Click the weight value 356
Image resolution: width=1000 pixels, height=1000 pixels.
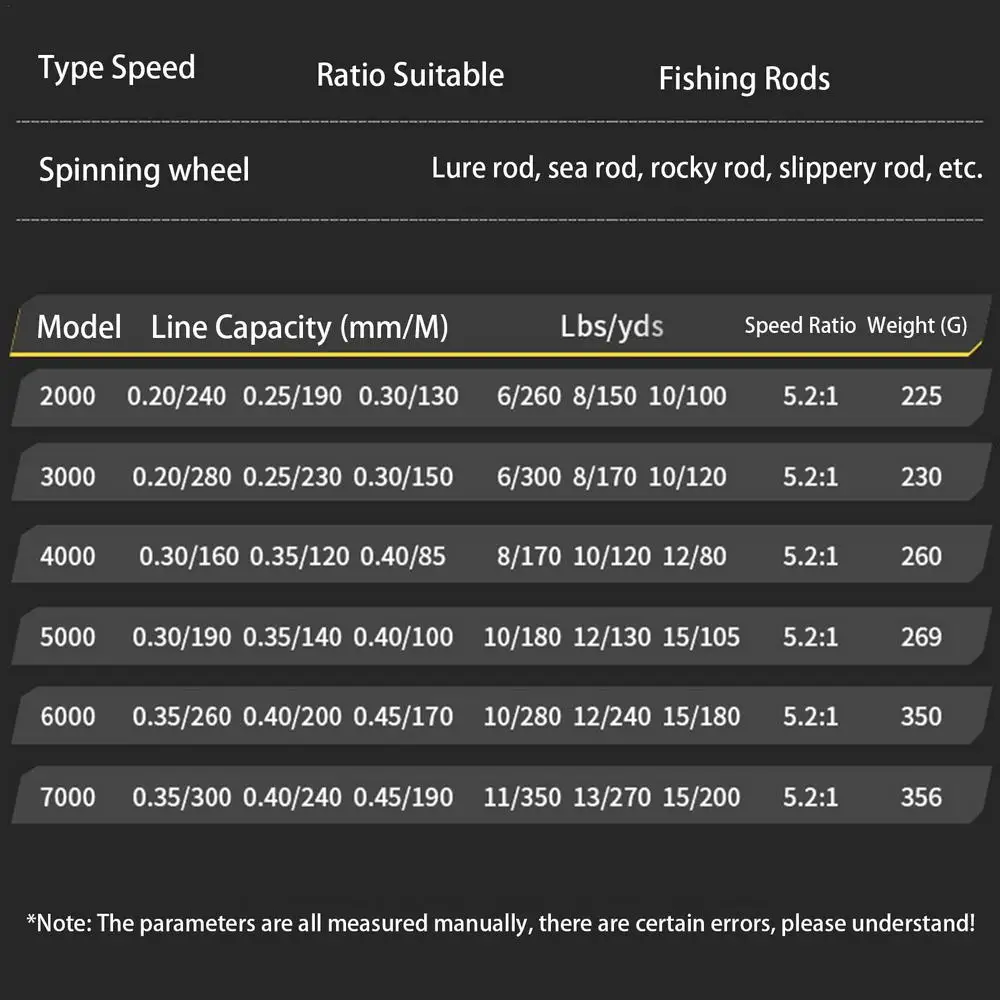921,797
